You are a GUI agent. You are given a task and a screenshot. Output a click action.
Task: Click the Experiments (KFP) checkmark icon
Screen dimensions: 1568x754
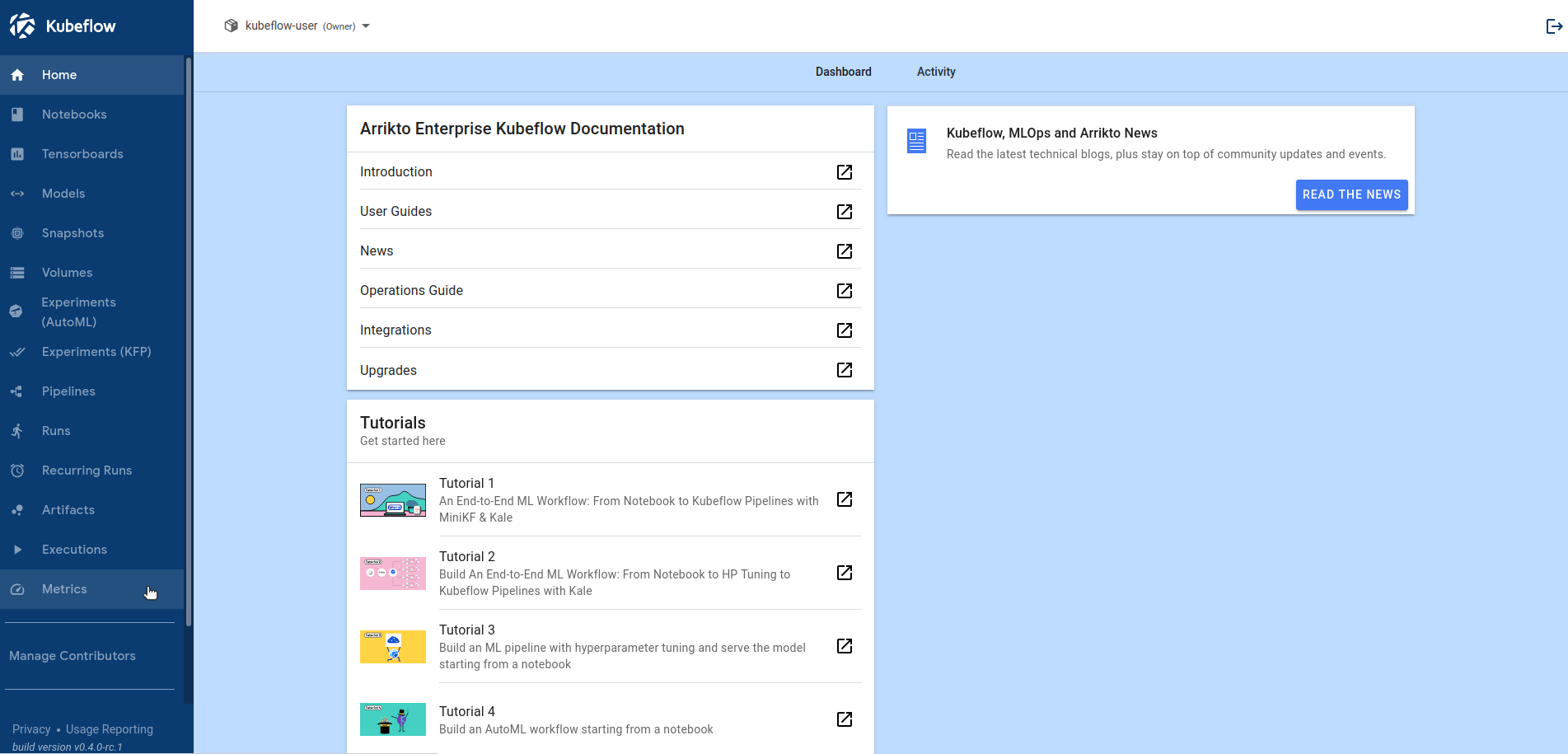point(17,352)
